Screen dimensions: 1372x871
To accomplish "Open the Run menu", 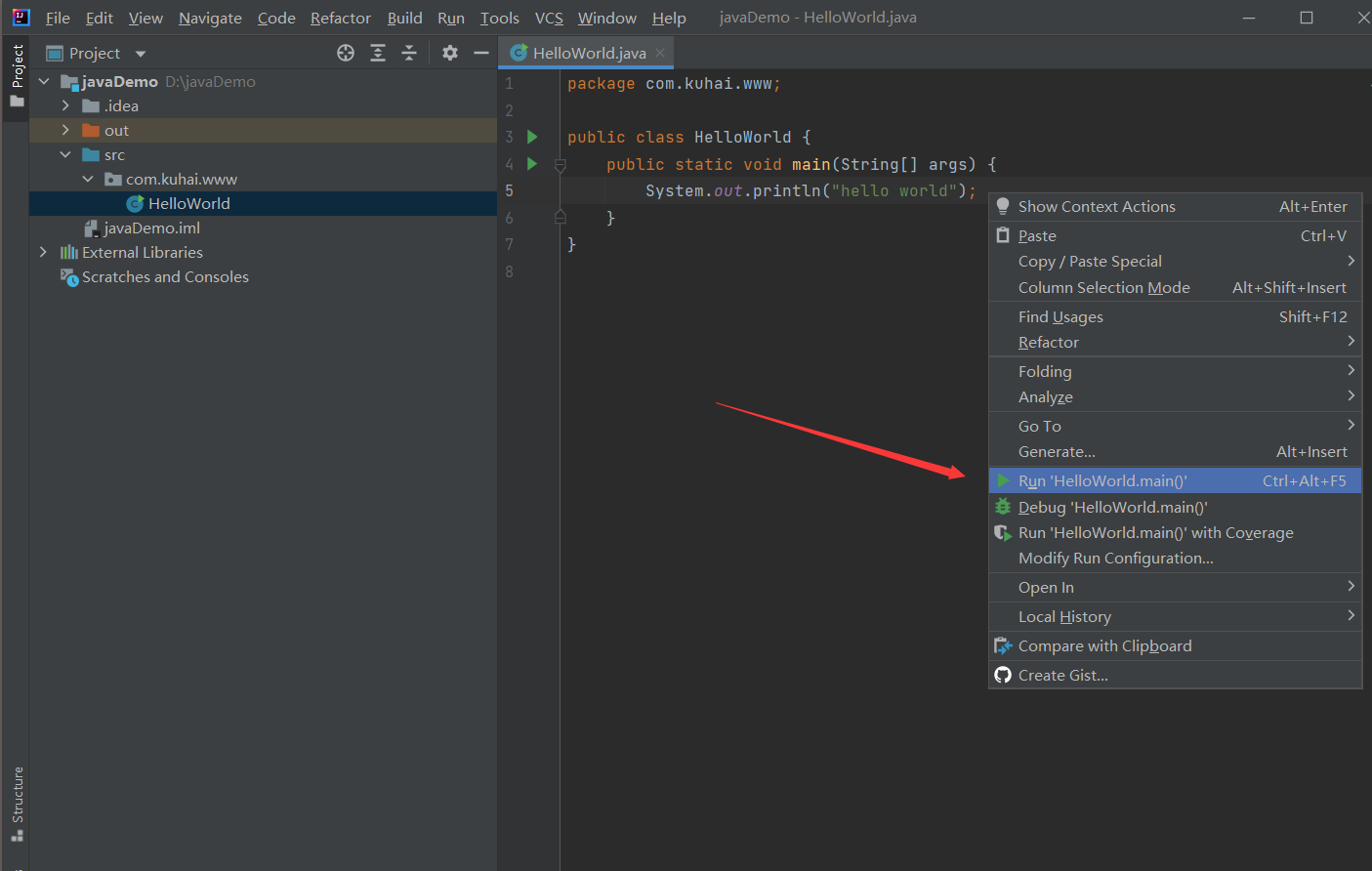I will tap(450, 18).
